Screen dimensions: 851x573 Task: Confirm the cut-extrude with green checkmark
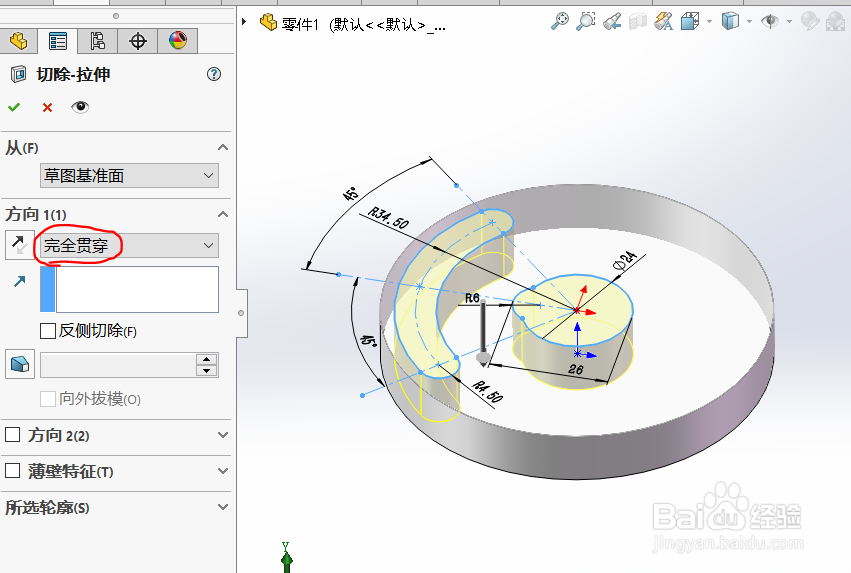coord(14,107)
